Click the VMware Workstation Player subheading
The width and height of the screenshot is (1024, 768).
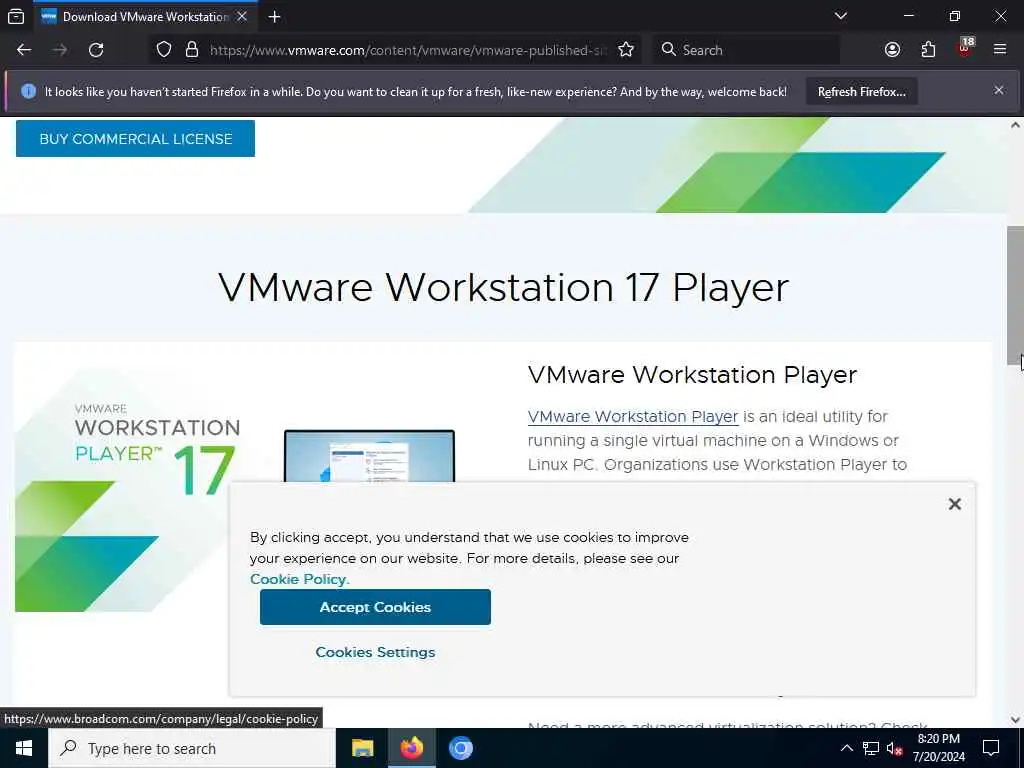pos(692,375)
